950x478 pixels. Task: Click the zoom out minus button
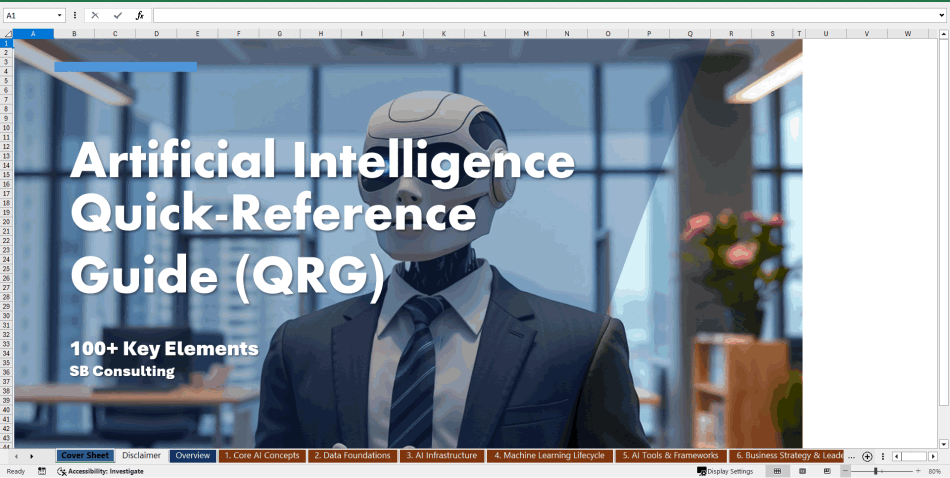[846, 471]
